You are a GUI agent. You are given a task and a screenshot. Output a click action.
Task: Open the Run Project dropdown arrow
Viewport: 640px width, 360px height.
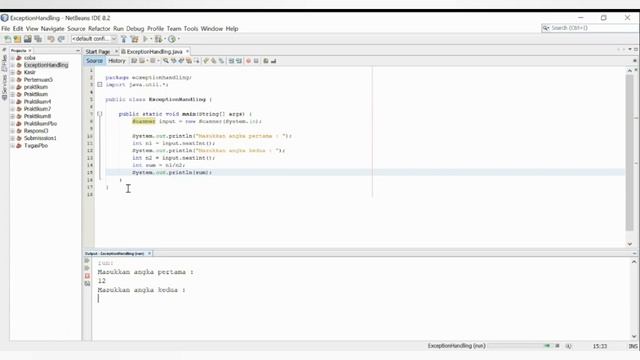151,39
